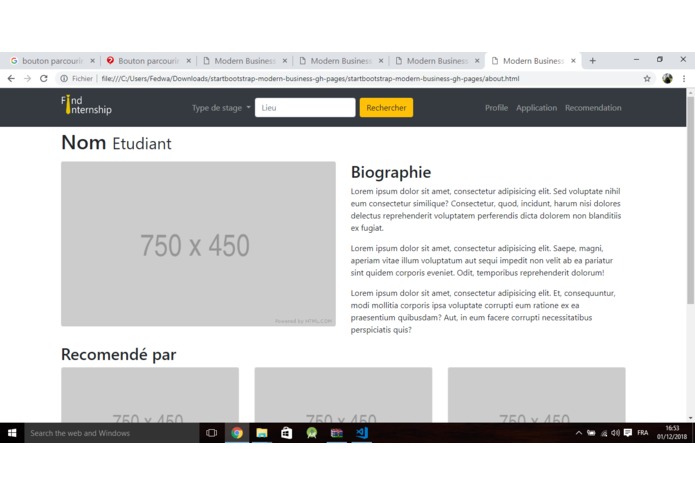695x494 pixels.
Task: Click the yellow Rechercher button
Action: [x=386, y=108]
